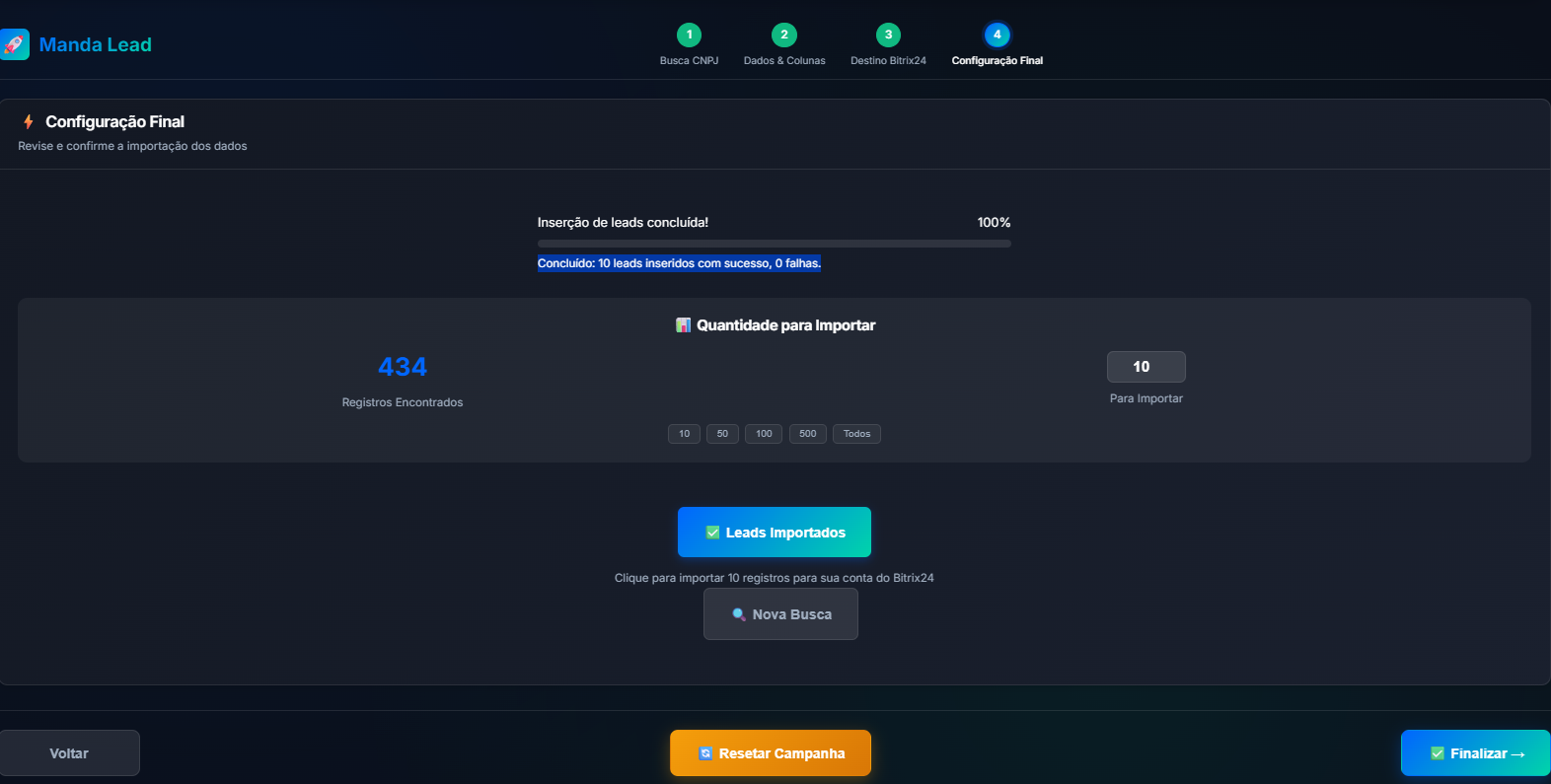
Task: Click the checkmark icon on Finalizar button
Action: [1438, 753]
